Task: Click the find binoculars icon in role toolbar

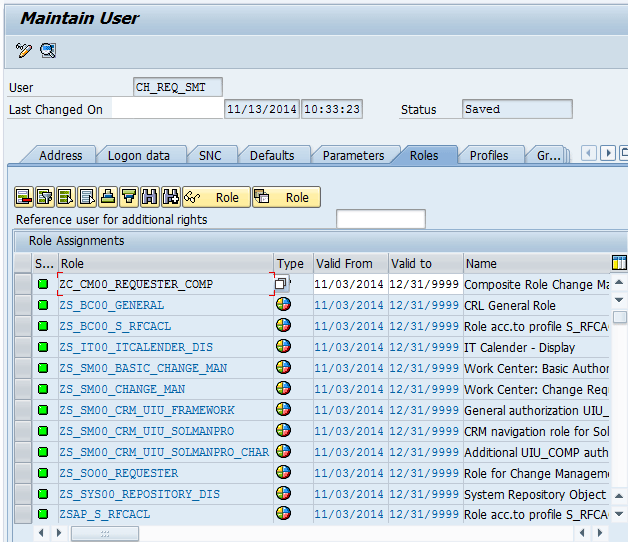Action: tap(150, 197)
